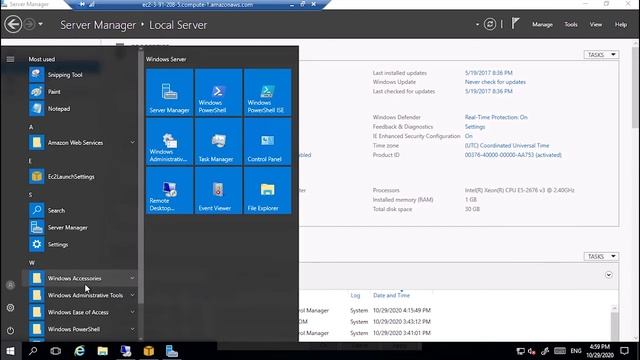640x360 pixels.
Task: Open the Tools menu
Action: 571,24
